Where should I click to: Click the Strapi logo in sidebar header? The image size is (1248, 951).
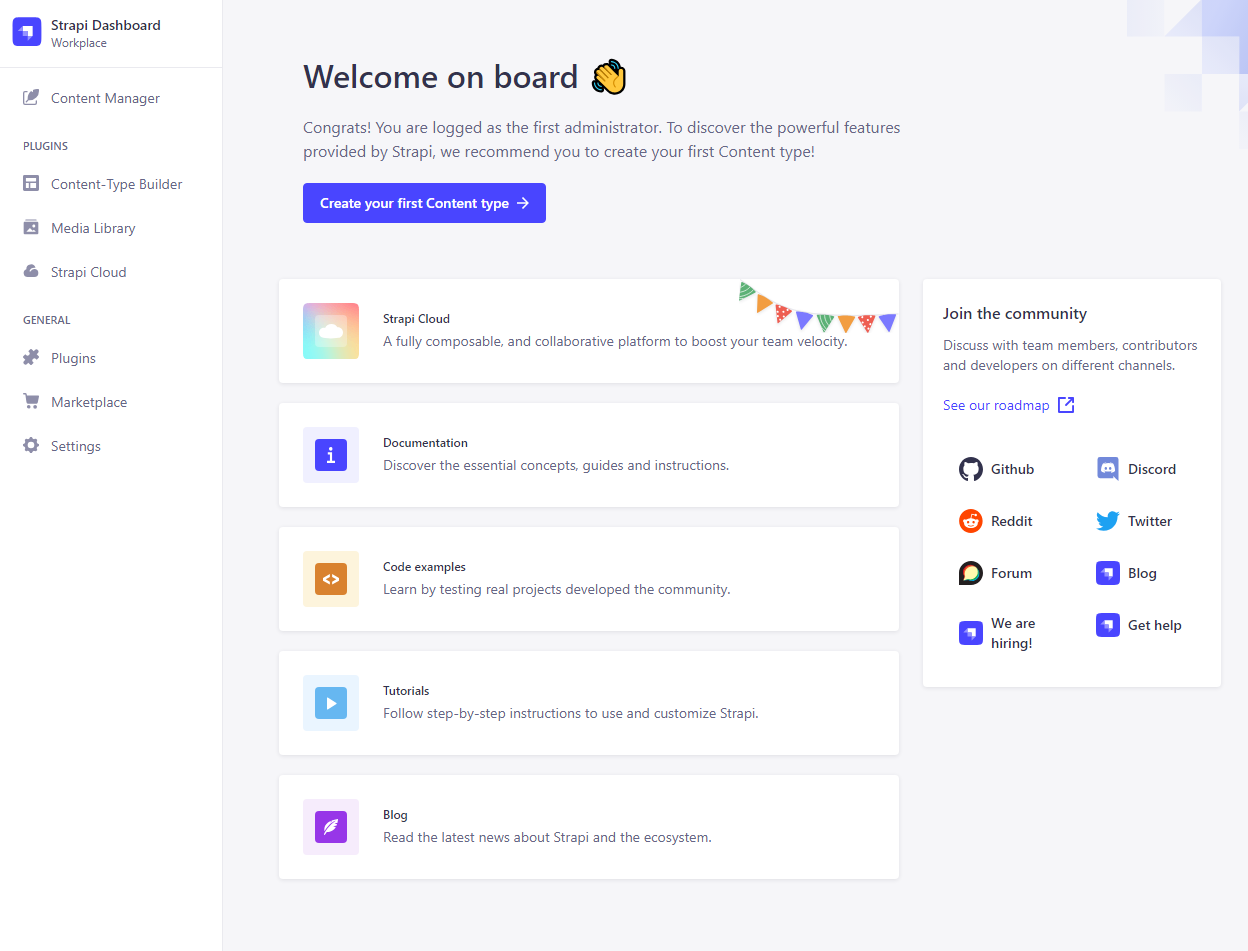27,32
